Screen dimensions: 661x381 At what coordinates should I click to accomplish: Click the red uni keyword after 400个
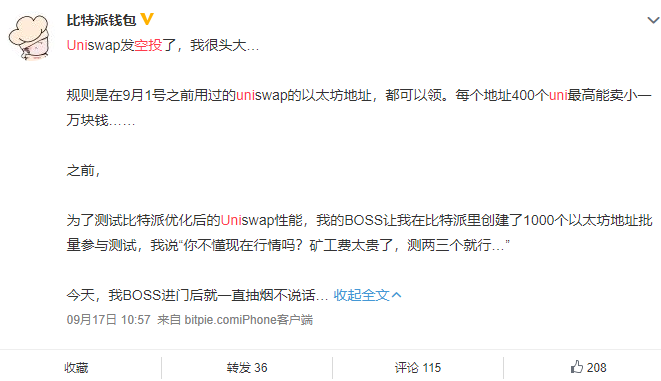[558, 95]
